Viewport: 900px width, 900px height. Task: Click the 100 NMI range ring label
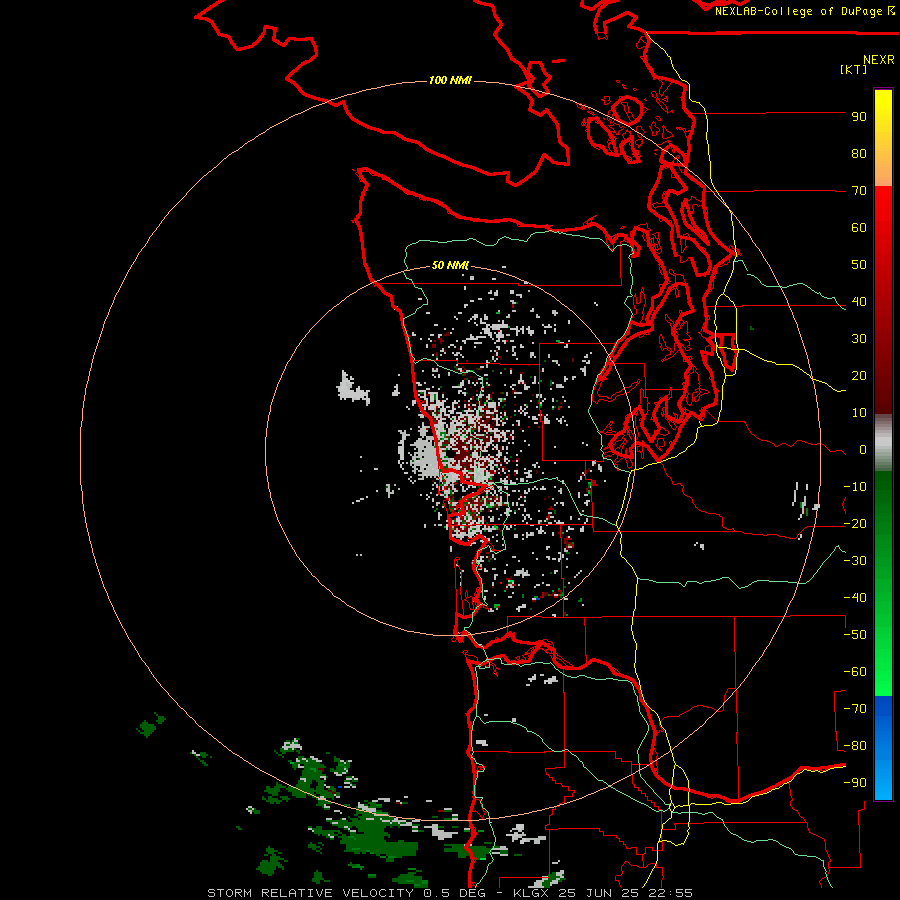(450, 80)
